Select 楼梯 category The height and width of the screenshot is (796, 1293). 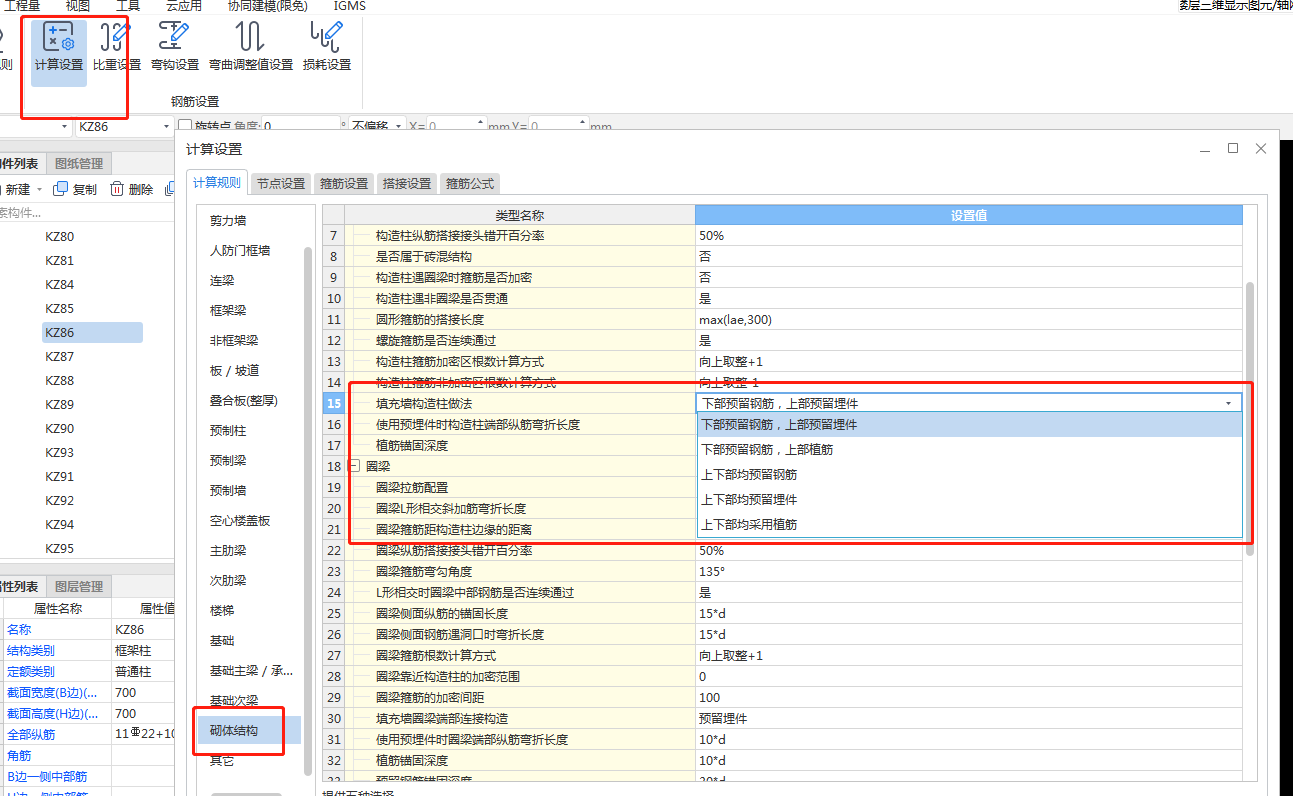click(x=221, y=611)
